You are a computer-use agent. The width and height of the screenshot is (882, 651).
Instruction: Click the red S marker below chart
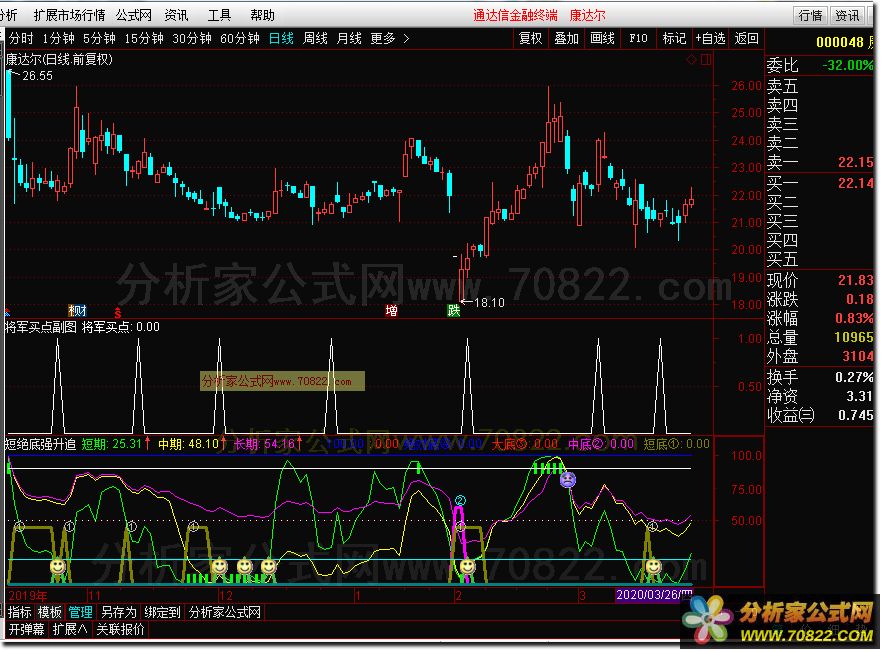pos(118,310)
